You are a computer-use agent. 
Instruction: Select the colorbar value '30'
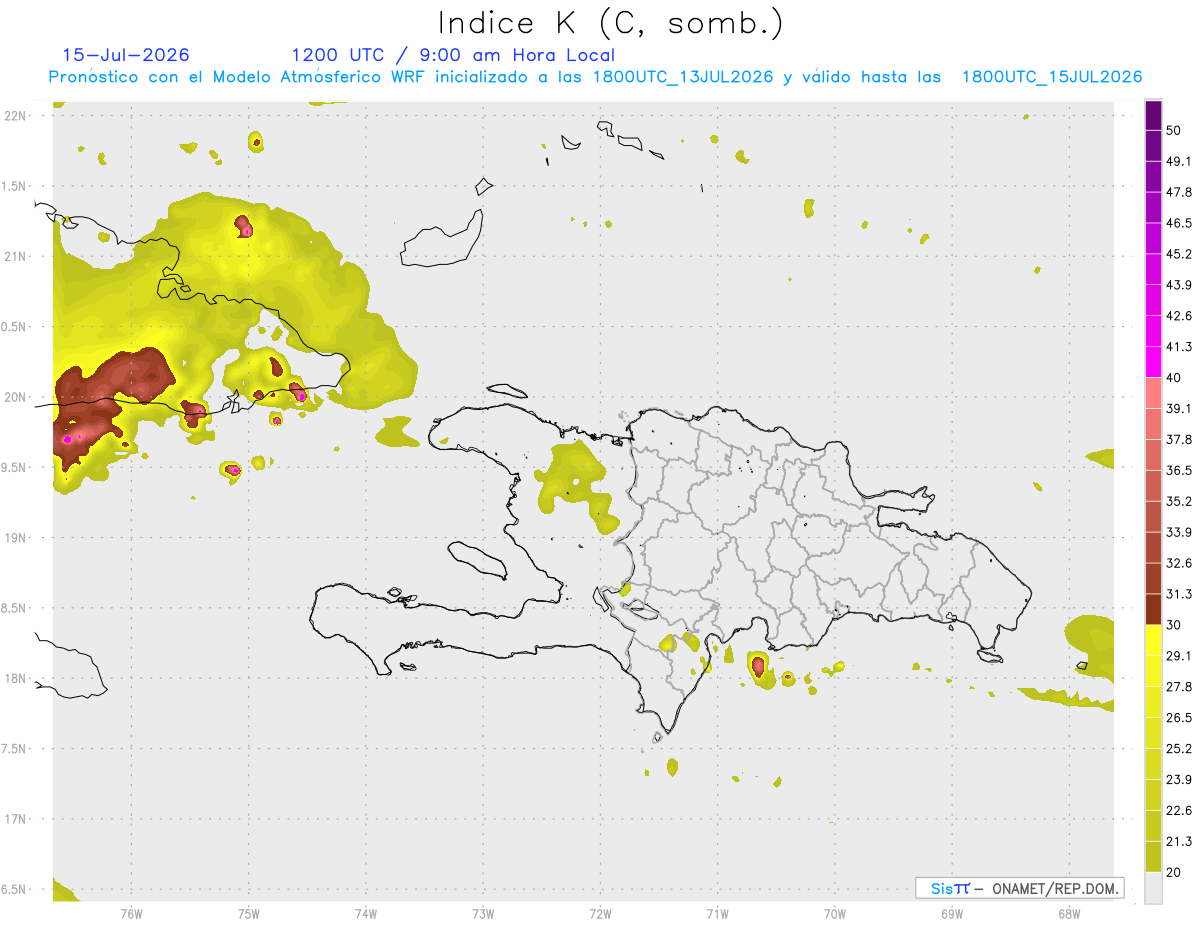(x=1174, y=625)
